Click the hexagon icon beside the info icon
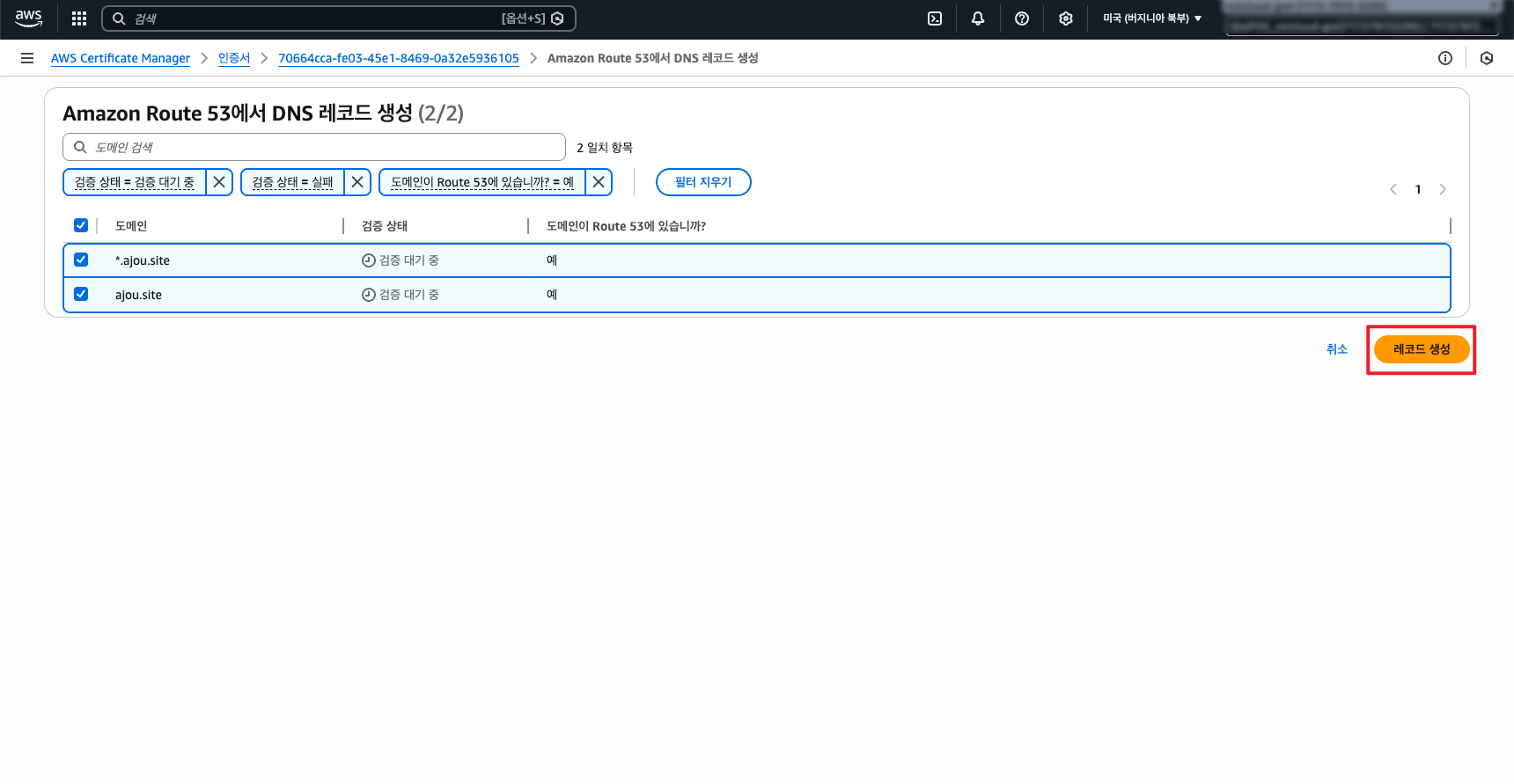 point(1487,58)
